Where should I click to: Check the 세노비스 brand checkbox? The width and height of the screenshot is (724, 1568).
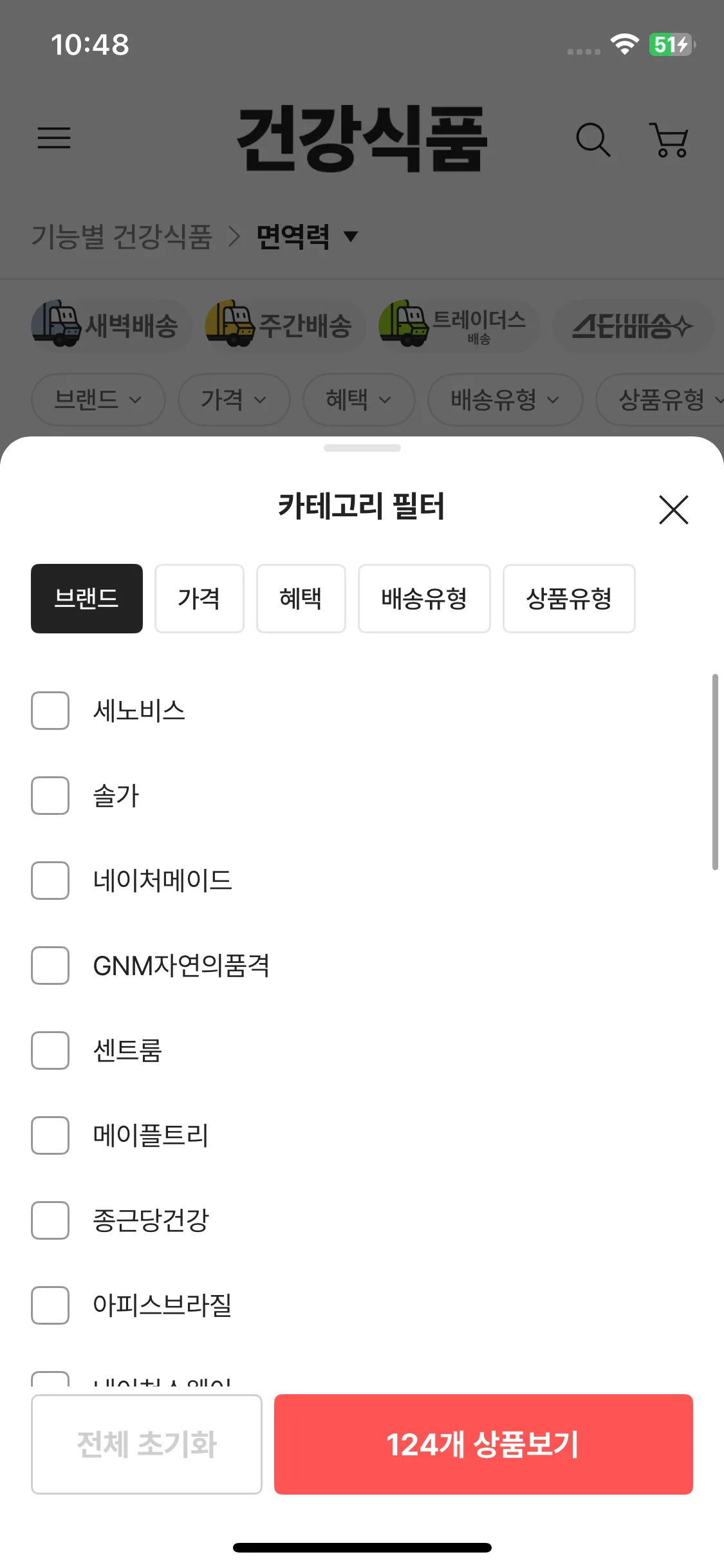(x=50, y=711)
